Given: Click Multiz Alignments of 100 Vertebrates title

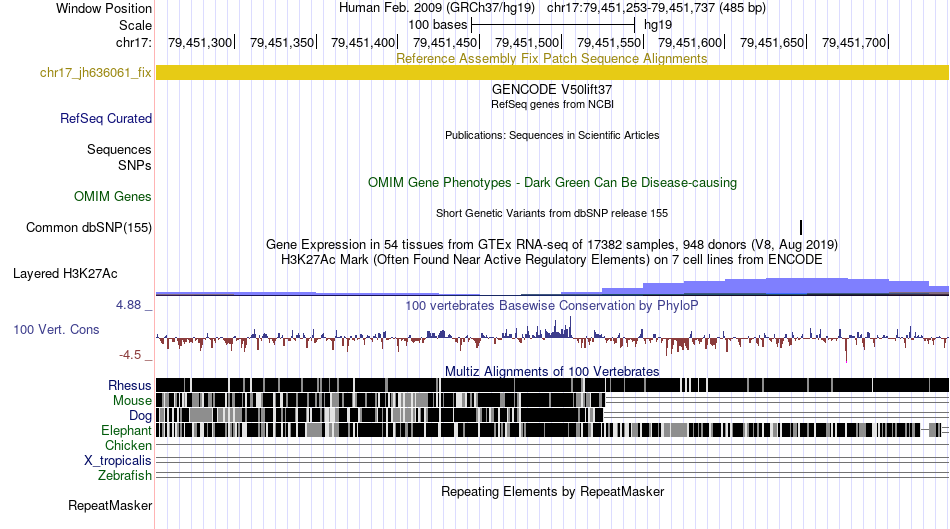Looking at the screenshot, I should tap(552, 371).
